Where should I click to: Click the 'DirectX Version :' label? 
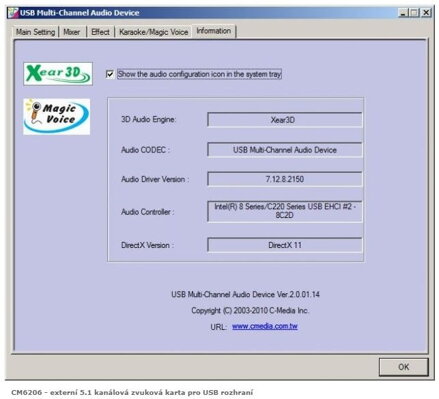[x=147, y=245]
